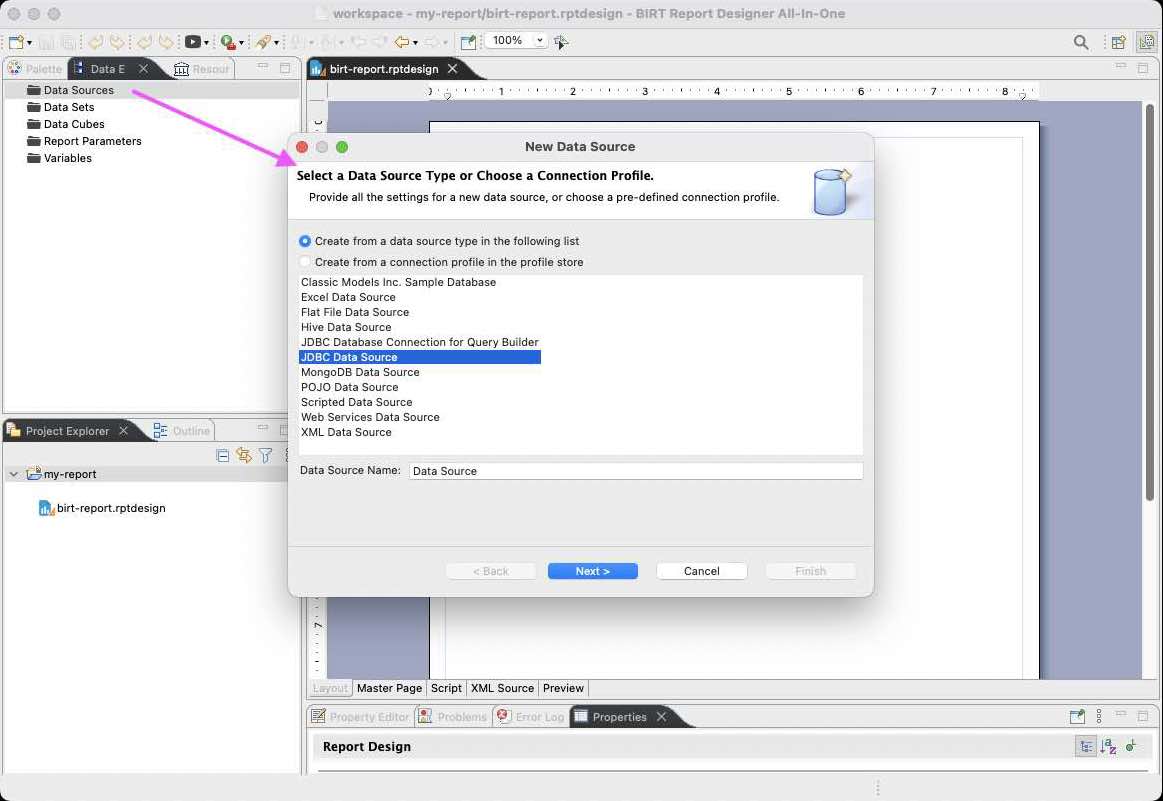1163x801 pixels.
Task: Click the green Run with toolbox icon
Action: pyautogui.click(x=228, y=42)
